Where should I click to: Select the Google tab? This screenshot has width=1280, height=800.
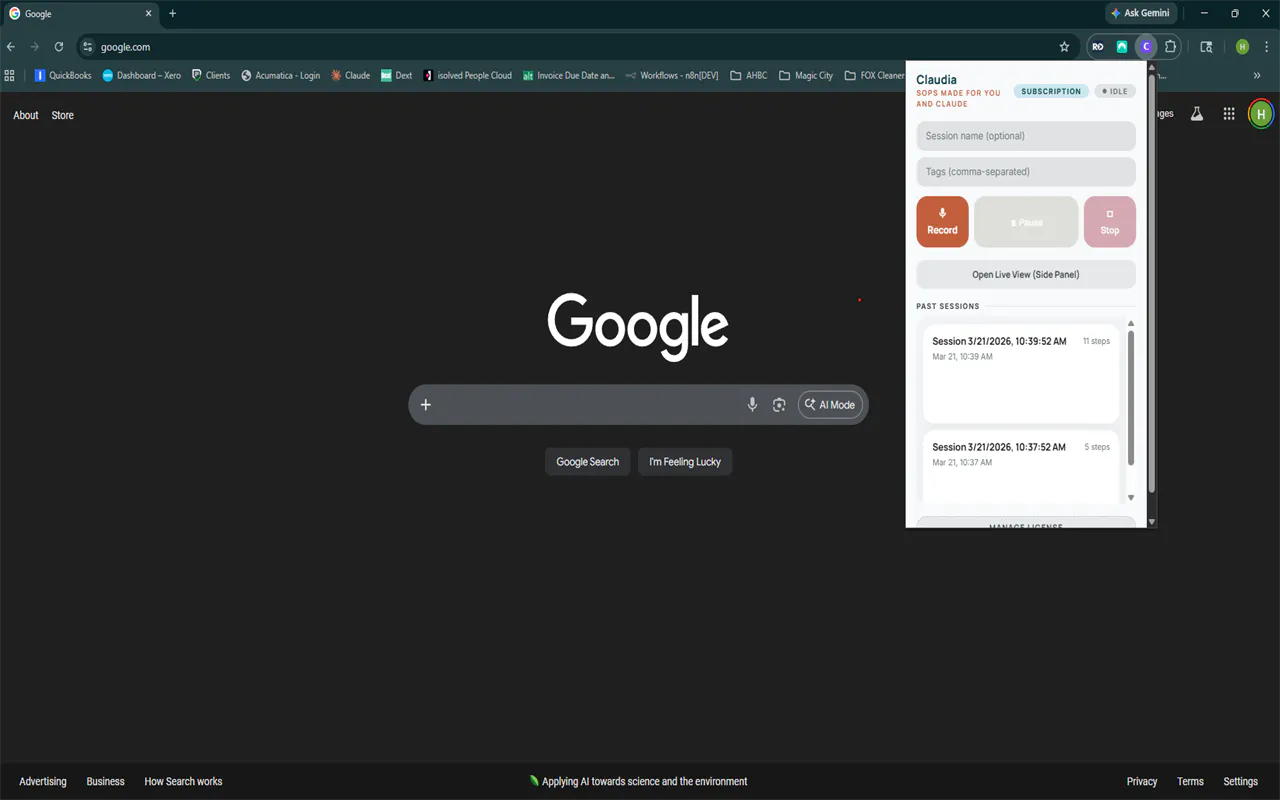click(x=80, y=14)
